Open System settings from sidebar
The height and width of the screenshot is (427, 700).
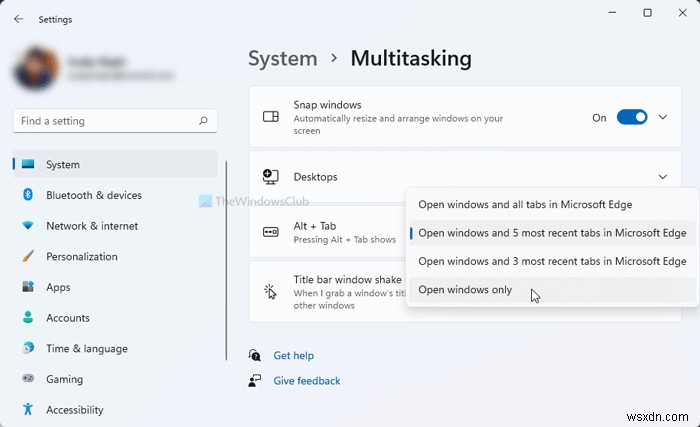coord(63,164)
